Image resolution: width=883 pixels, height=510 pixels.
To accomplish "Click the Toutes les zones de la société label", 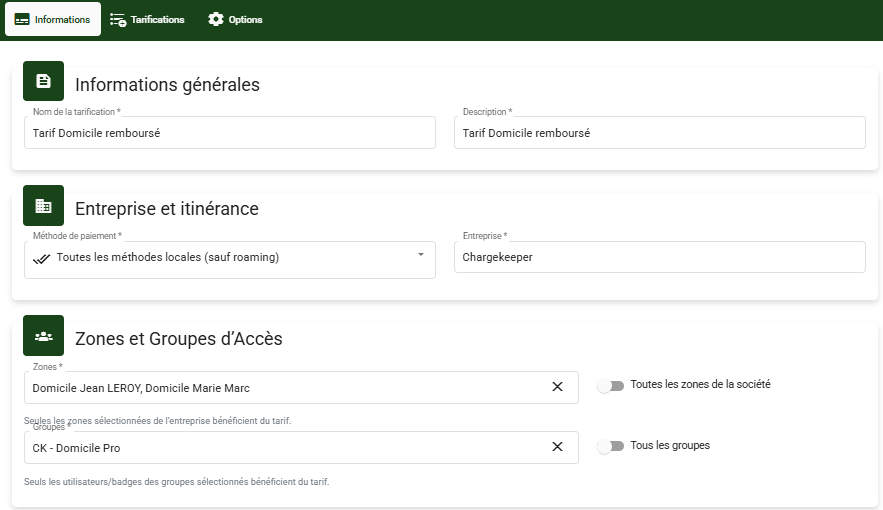I will [x=700, y=384].
